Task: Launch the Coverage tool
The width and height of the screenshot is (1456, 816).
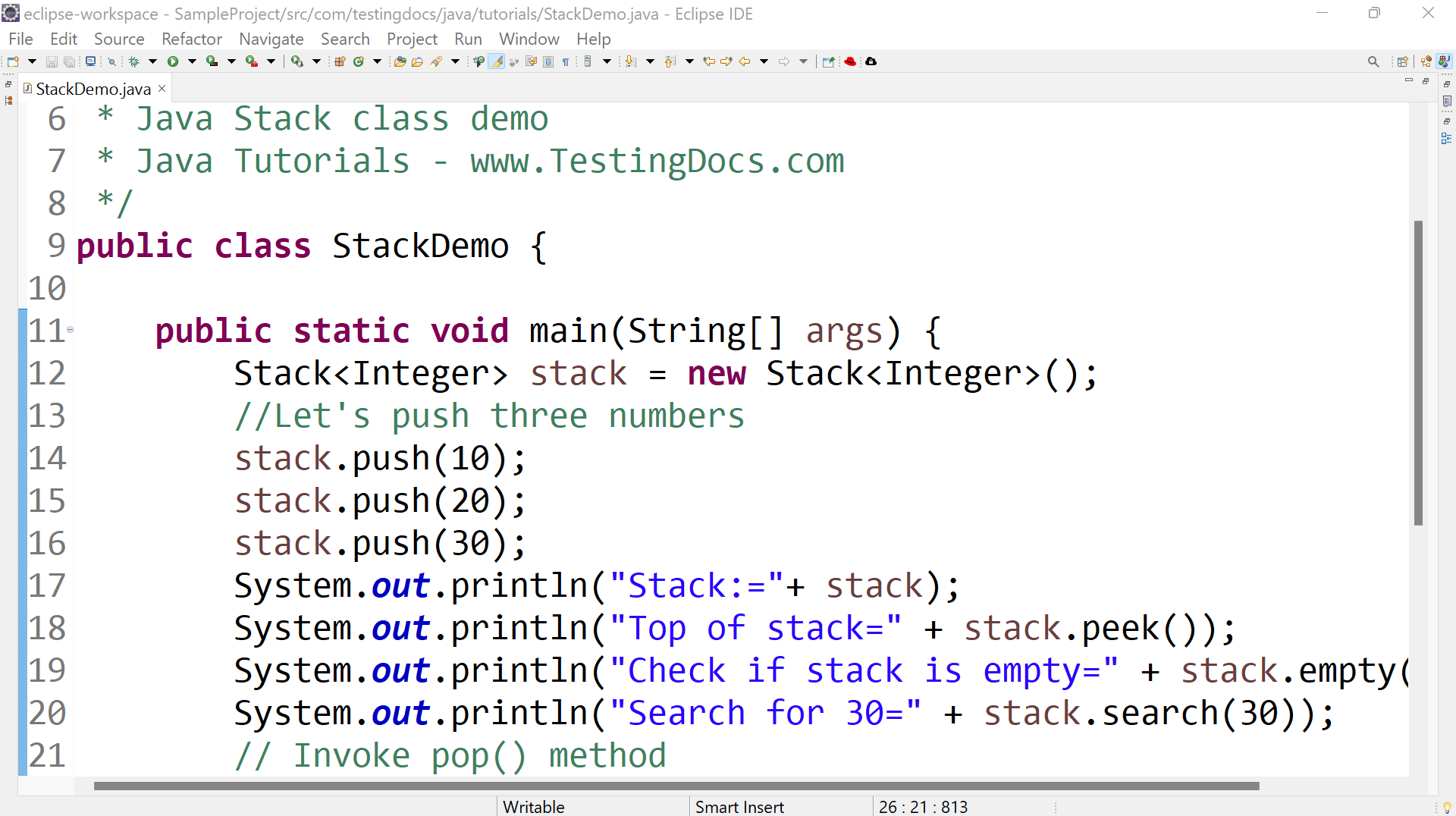Action: coord(210,61)
